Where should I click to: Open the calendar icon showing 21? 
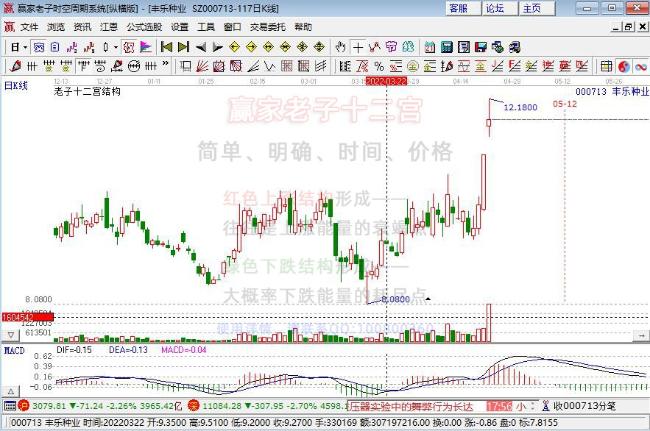click(x=429, y=47)
